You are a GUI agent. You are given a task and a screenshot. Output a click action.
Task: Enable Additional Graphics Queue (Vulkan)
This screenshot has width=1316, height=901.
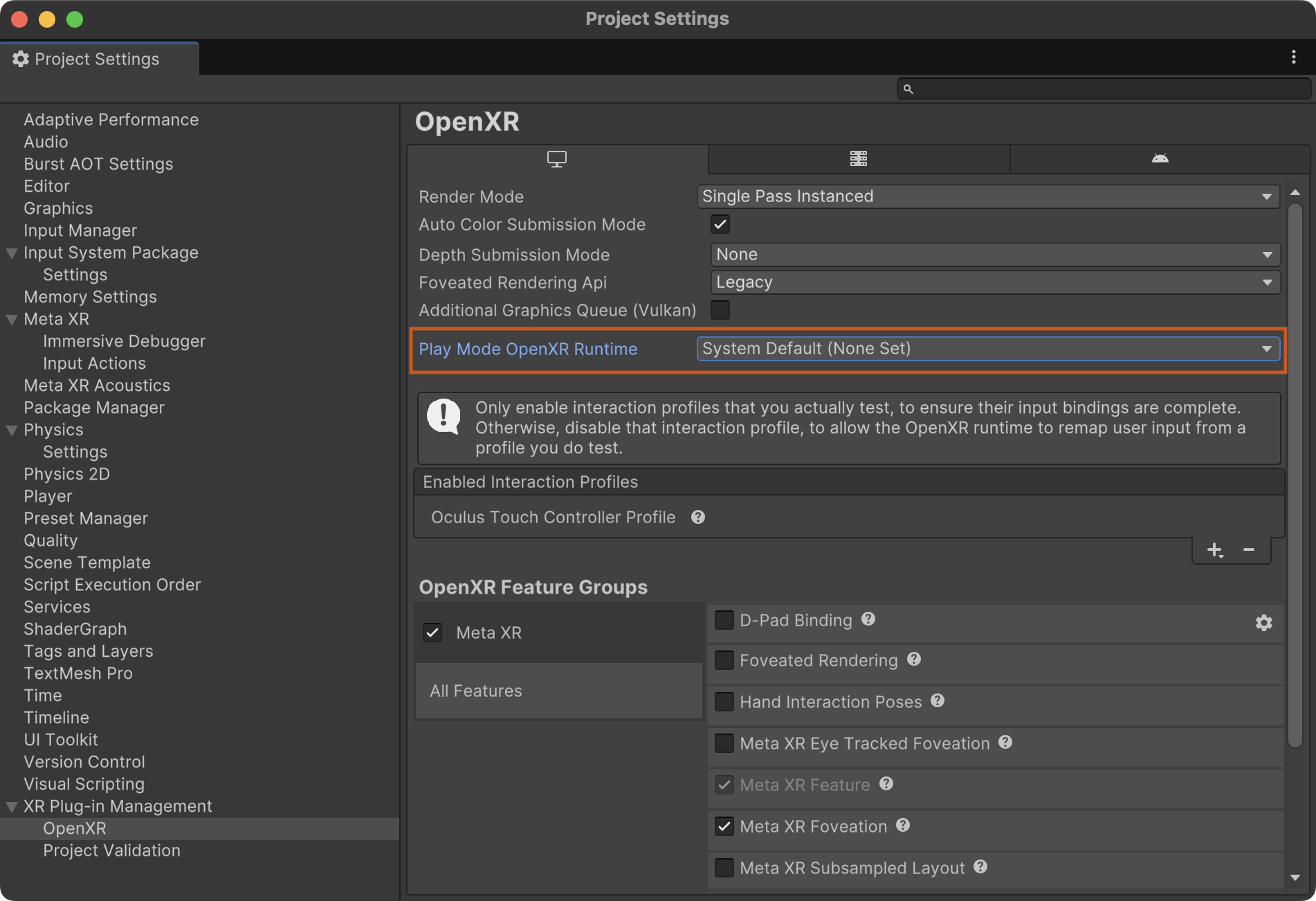click(720, 310)
